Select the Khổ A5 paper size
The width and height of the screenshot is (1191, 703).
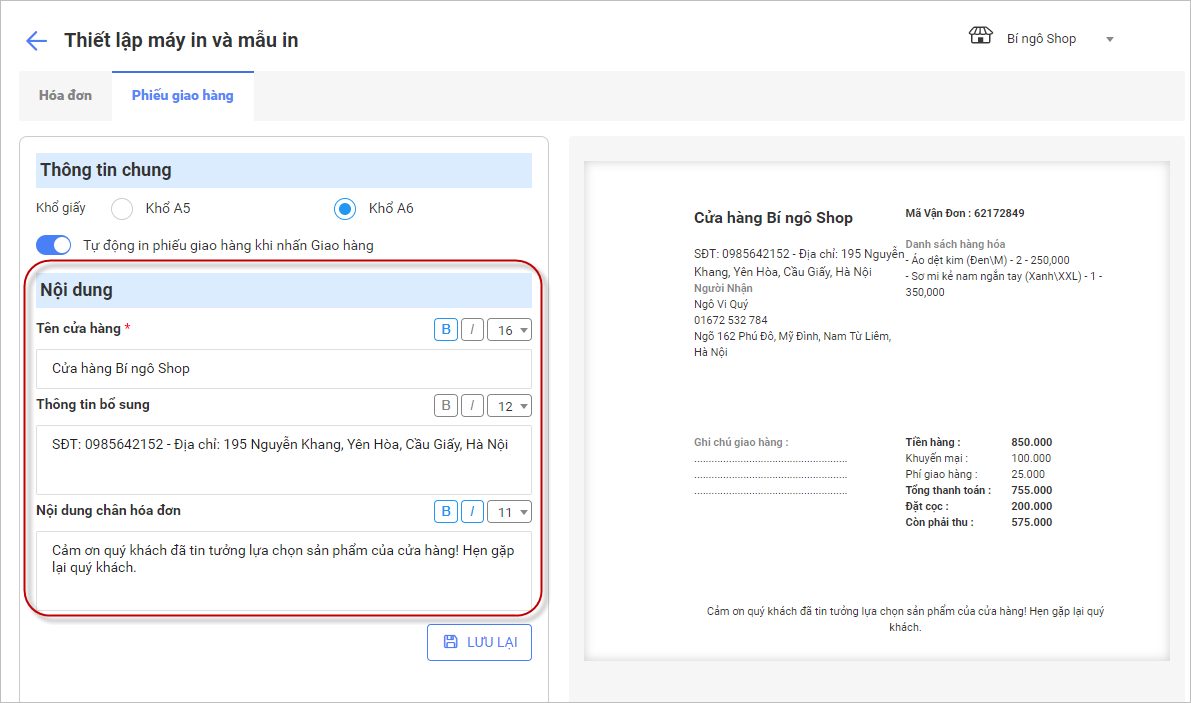click(122, 209)
